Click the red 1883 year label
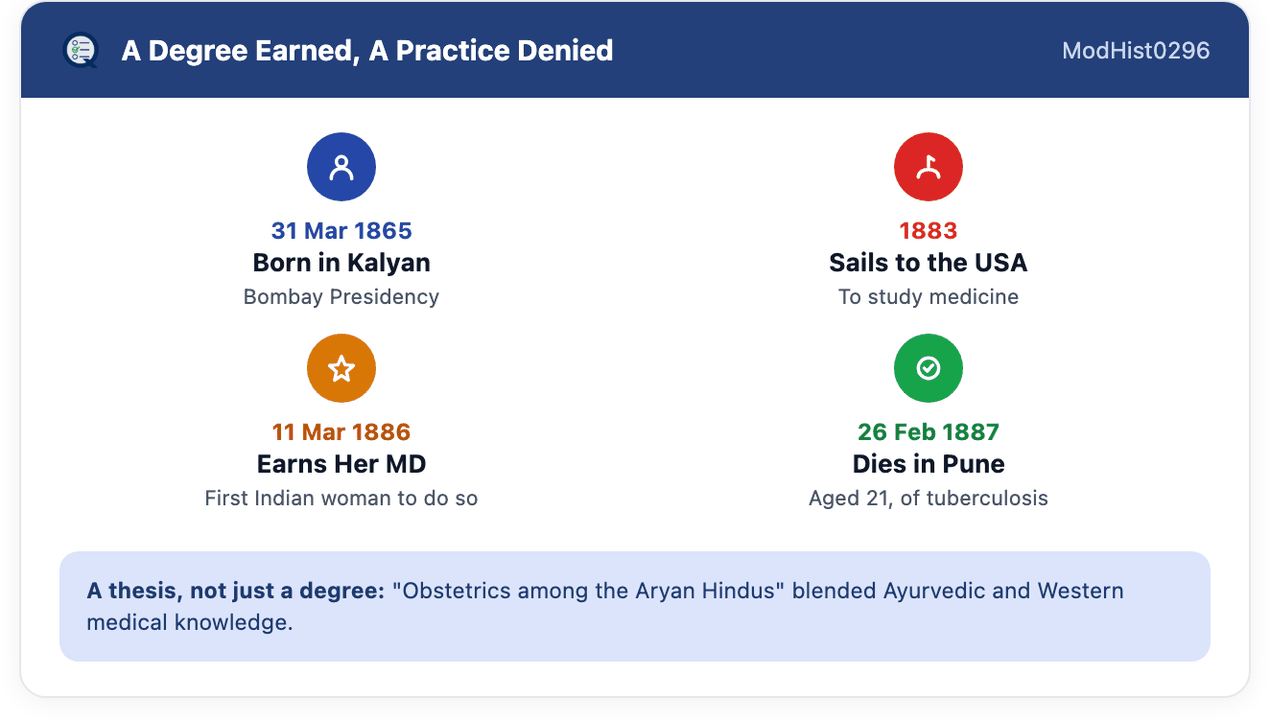Viewport: 1270px width, 721px height. point(928,231)
